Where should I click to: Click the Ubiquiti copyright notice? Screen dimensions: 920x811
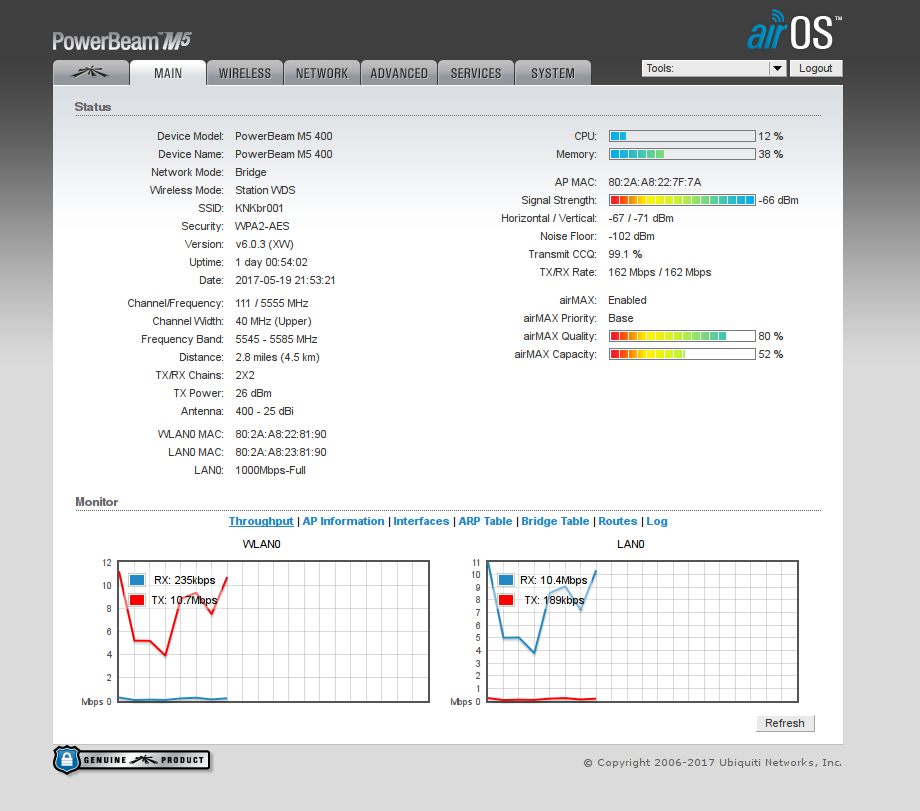(x=712, y=762)
